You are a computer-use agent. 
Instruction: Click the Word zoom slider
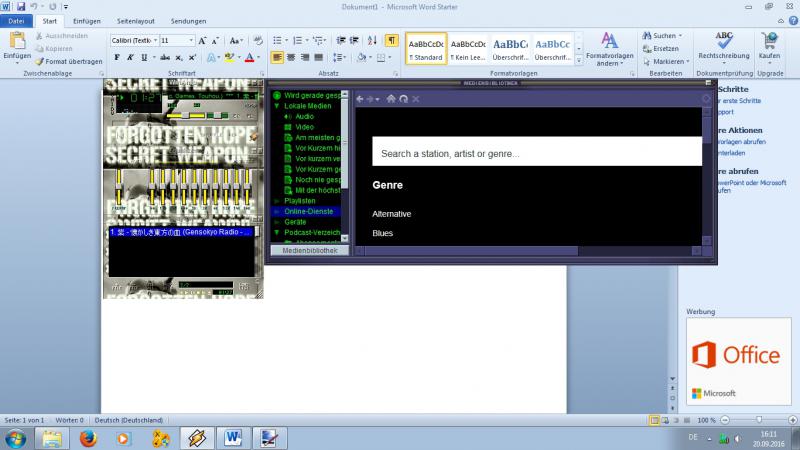(x=759, y=420)
